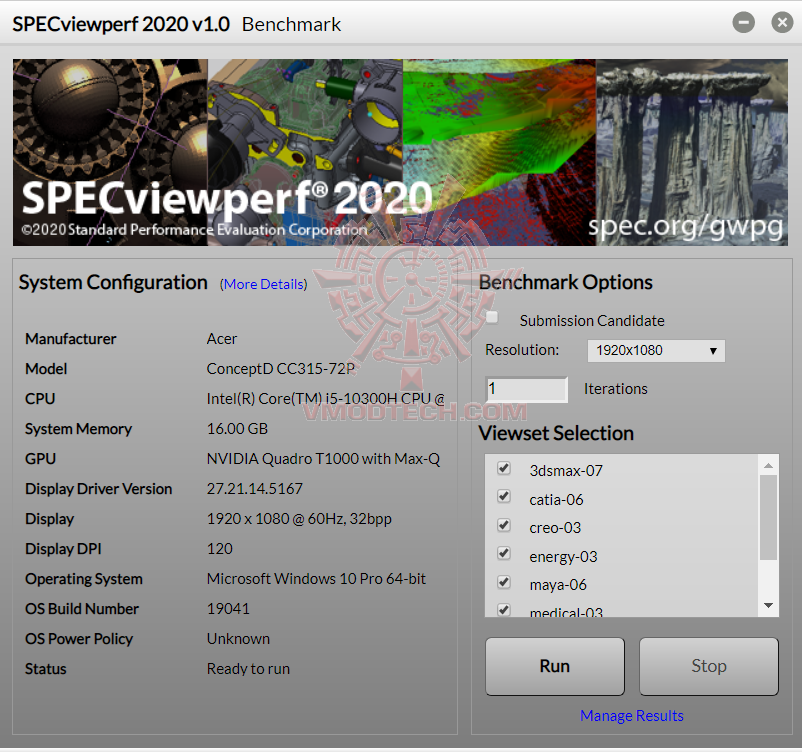Image resolution: width=802 pixels, height=752 pixels.
Task: Disable the catia-06 viewset
Action: point(503,496)
